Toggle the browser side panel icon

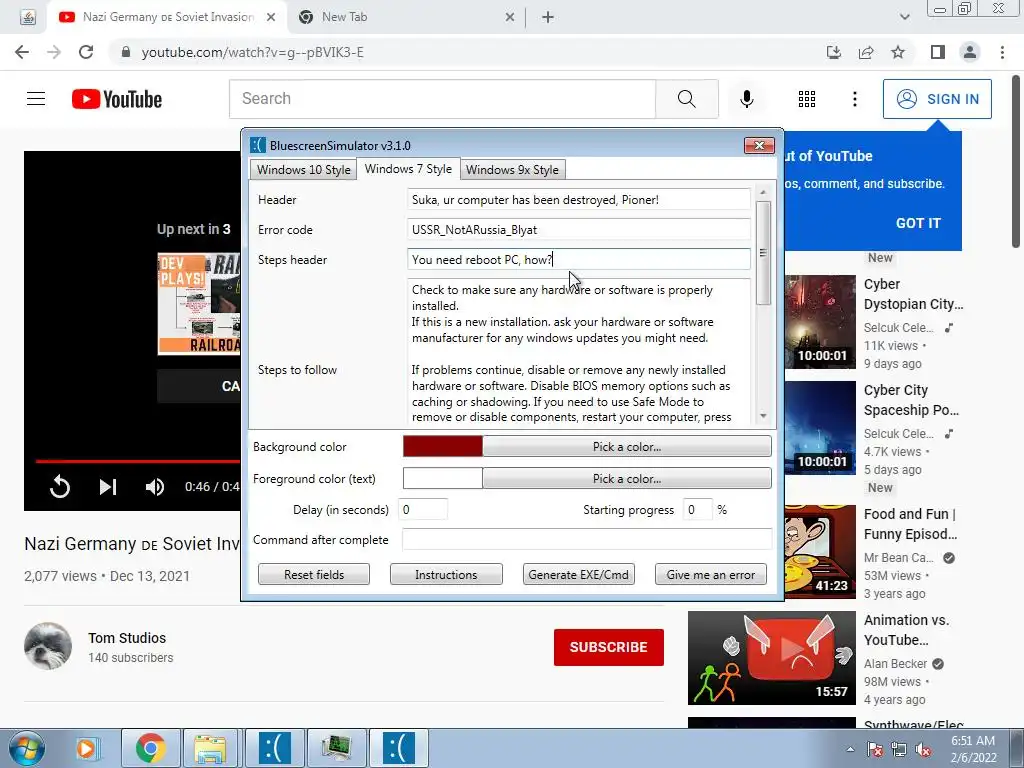click(938, 52)
